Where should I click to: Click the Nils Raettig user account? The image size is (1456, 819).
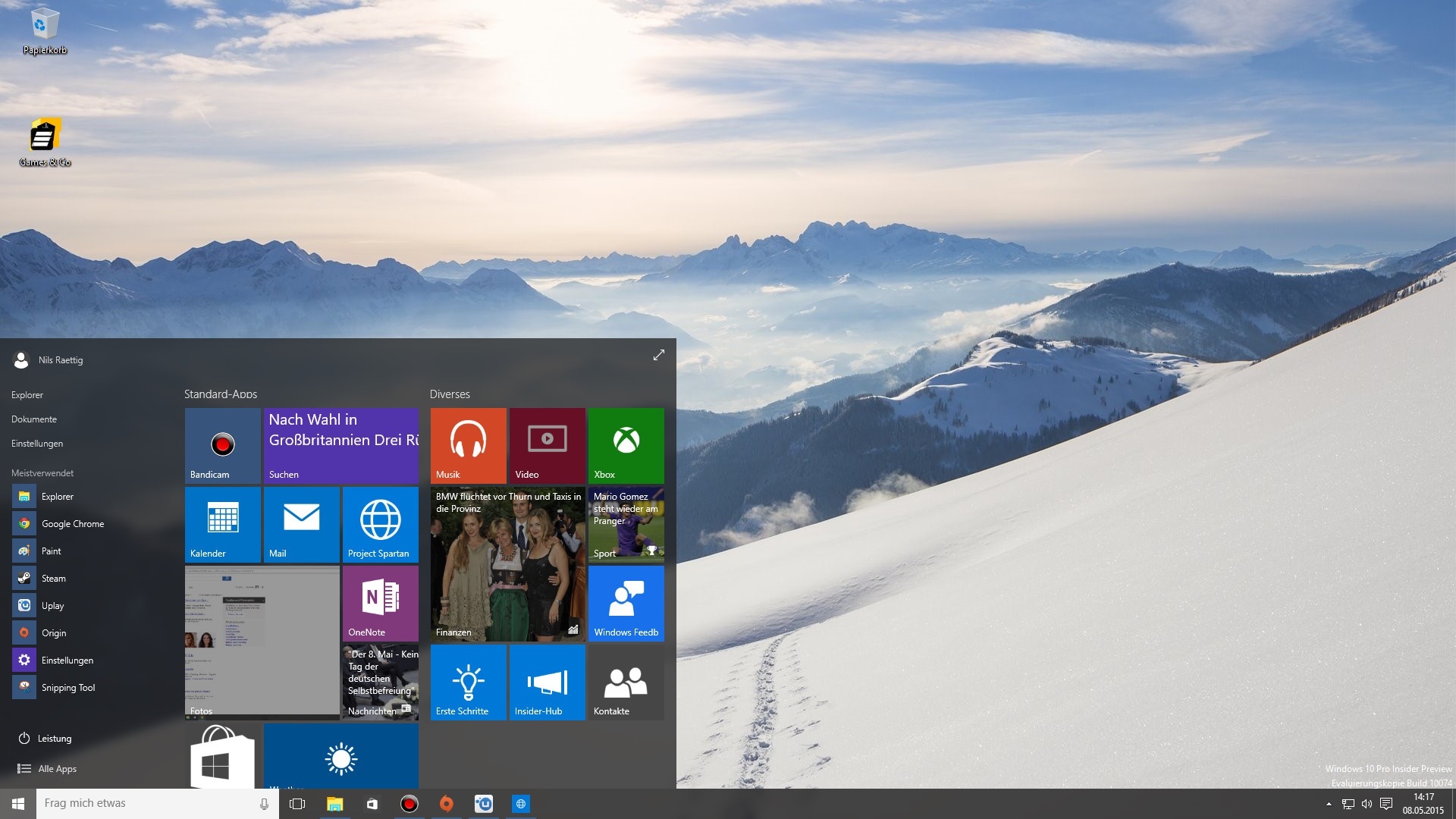click(49, 360)
